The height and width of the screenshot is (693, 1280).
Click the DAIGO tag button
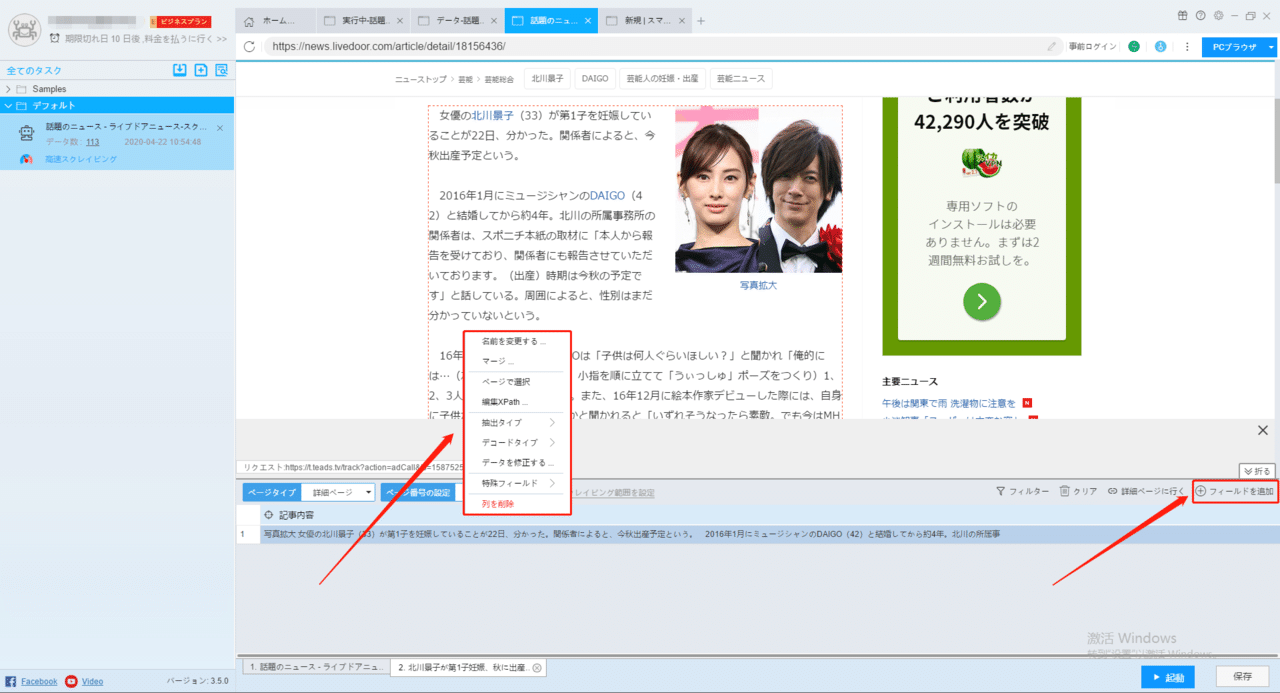point(595,78)
